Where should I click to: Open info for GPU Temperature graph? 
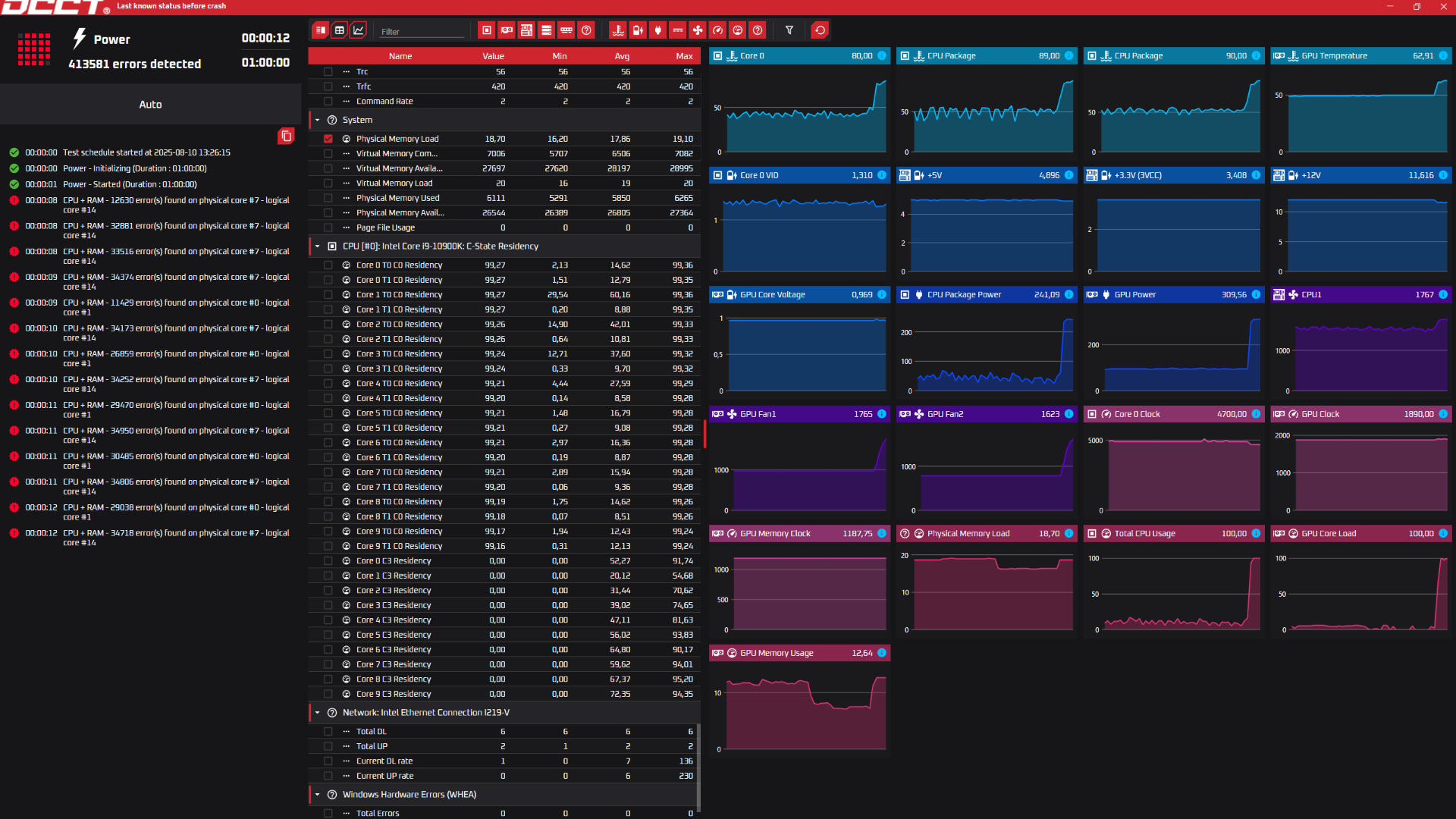tap(1443, 55)
